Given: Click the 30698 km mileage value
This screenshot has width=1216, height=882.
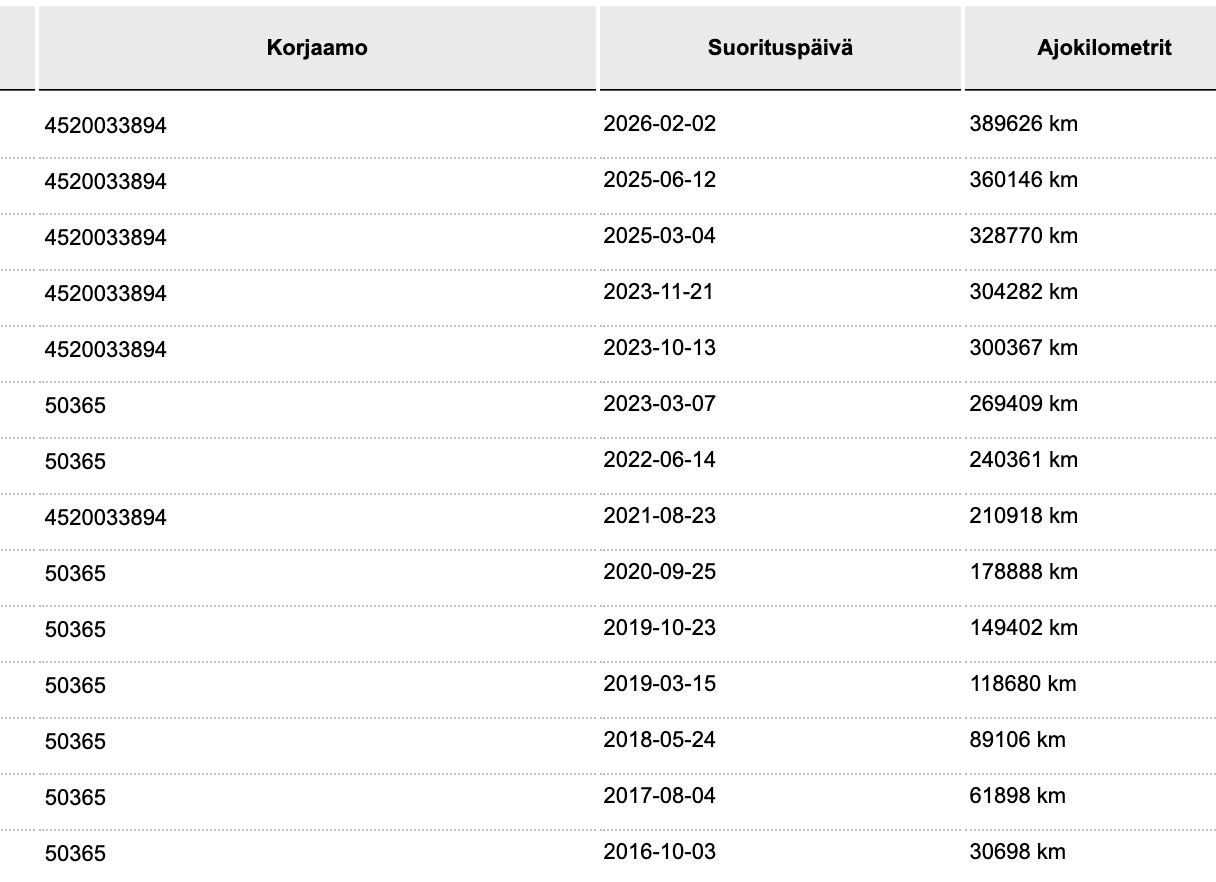Looking at the screenshot, I should (x=1018, y=852).
